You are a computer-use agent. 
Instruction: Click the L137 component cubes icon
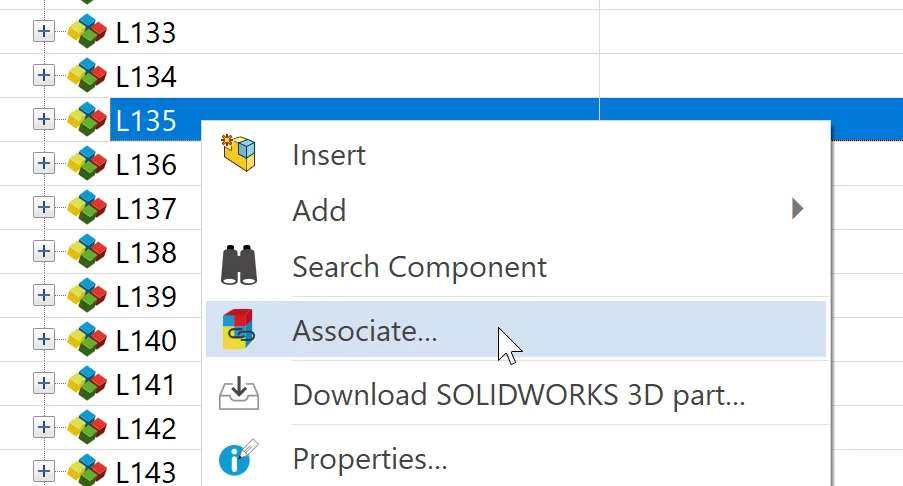tap(87, 208)
